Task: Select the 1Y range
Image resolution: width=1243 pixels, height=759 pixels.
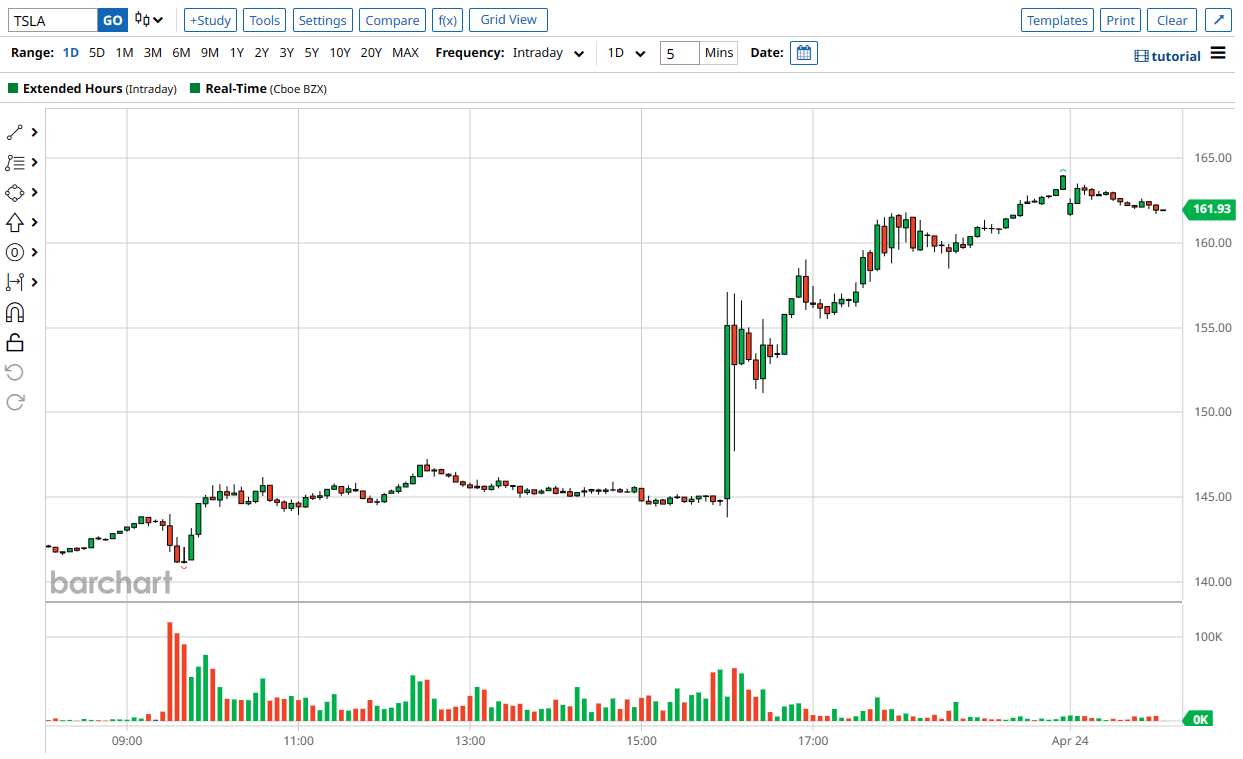Action: click(237, 53)
